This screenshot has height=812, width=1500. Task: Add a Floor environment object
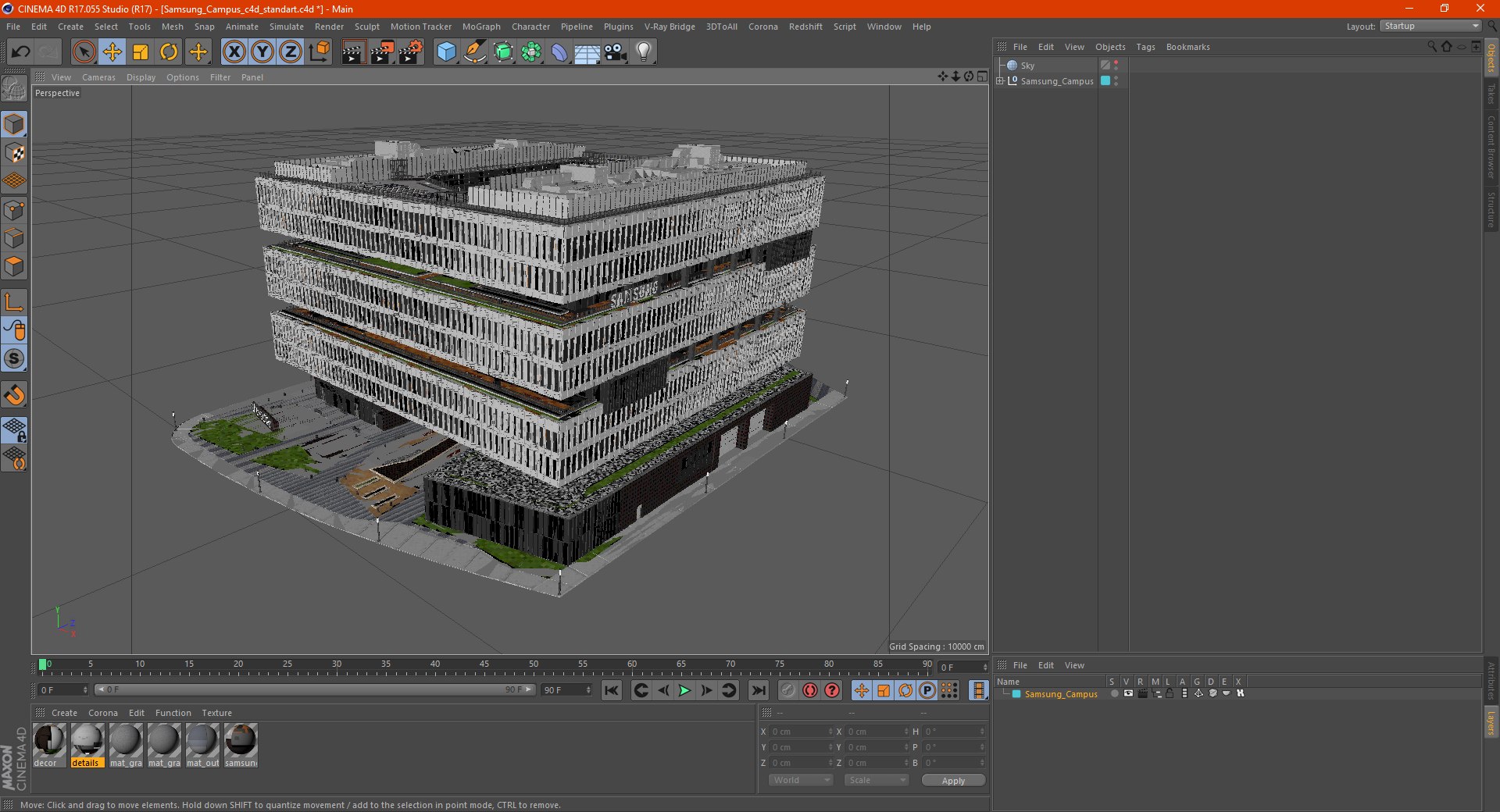[x=587, y=52]
